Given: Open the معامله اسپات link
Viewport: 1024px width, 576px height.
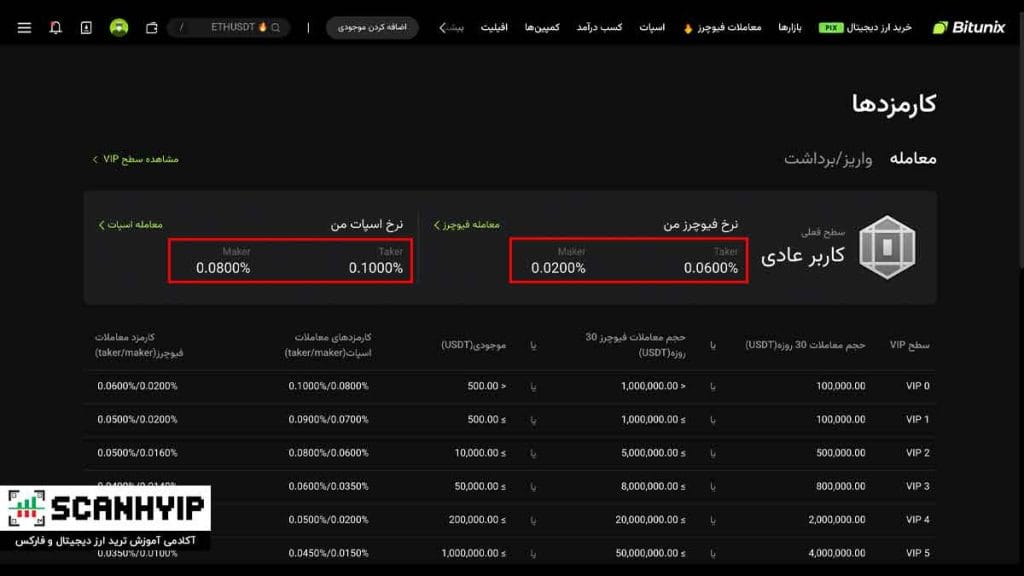Looking at the screenshot, I should pos(131,225).
